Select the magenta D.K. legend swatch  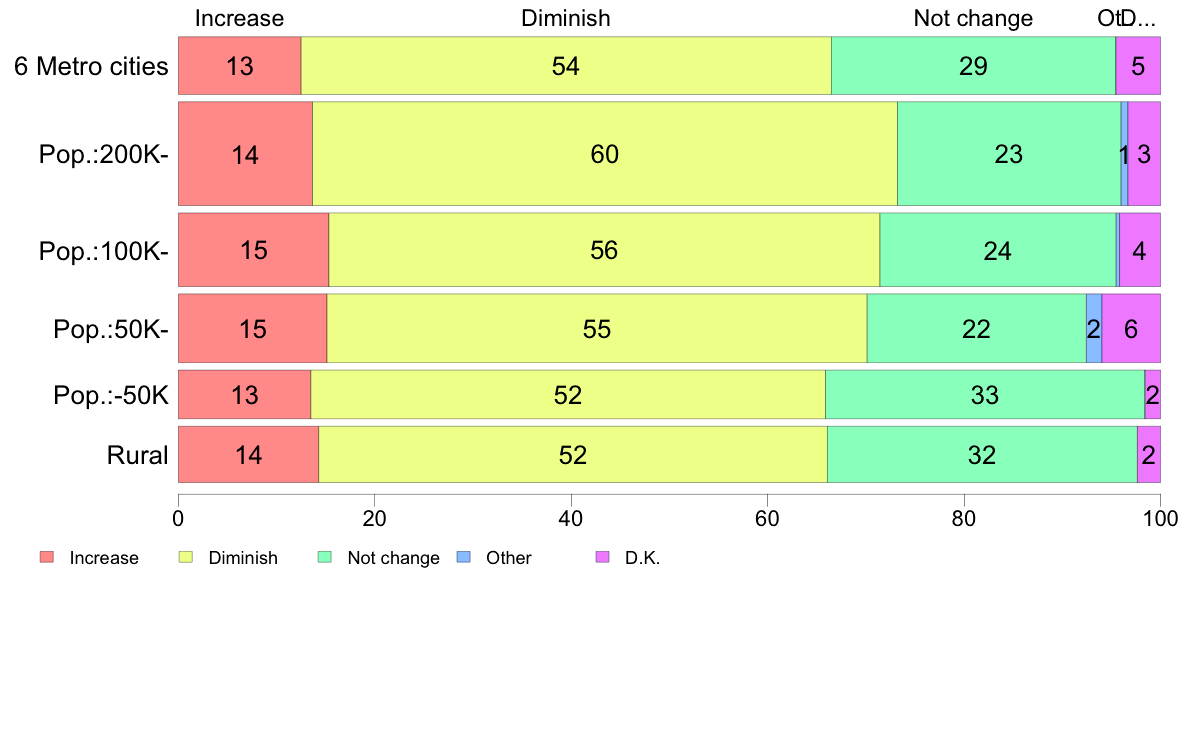tap(601, 557)
